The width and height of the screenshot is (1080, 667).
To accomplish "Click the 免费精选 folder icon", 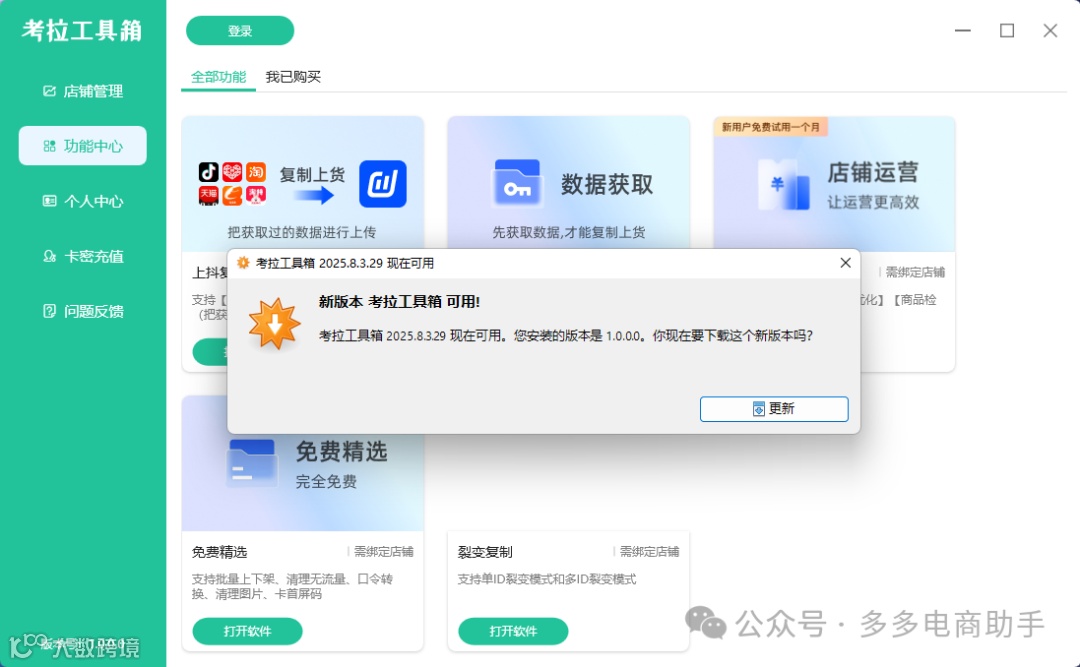I will point(251,463).
